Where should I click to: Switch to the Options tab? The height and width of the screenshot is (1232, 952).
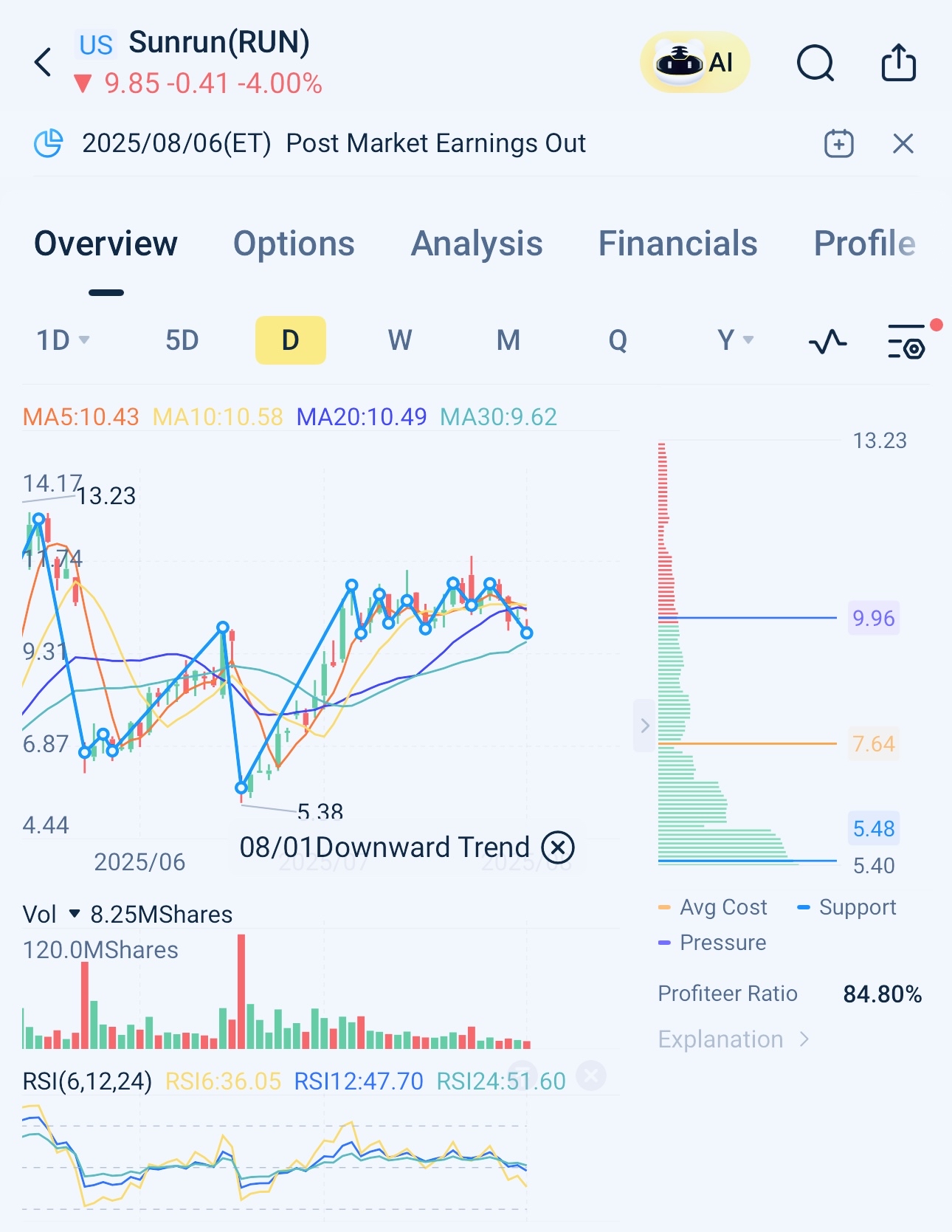(294, 244)
